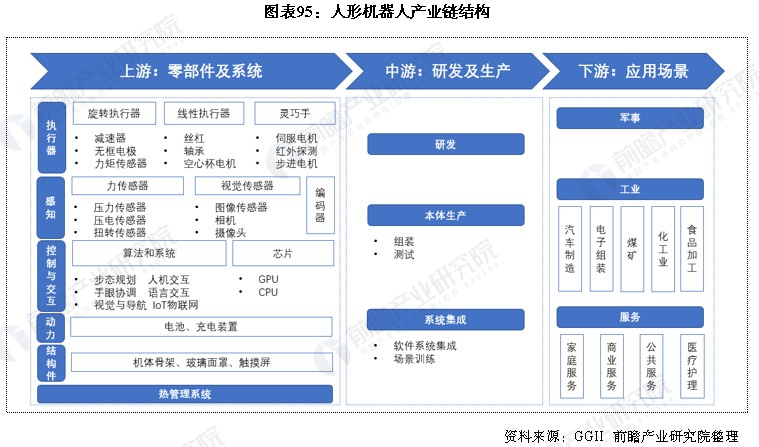The height and width of the screenshot is (447, 759).
Task: Click the 减速器 list item
Action: pyautogui.click(x=110, y=138)
